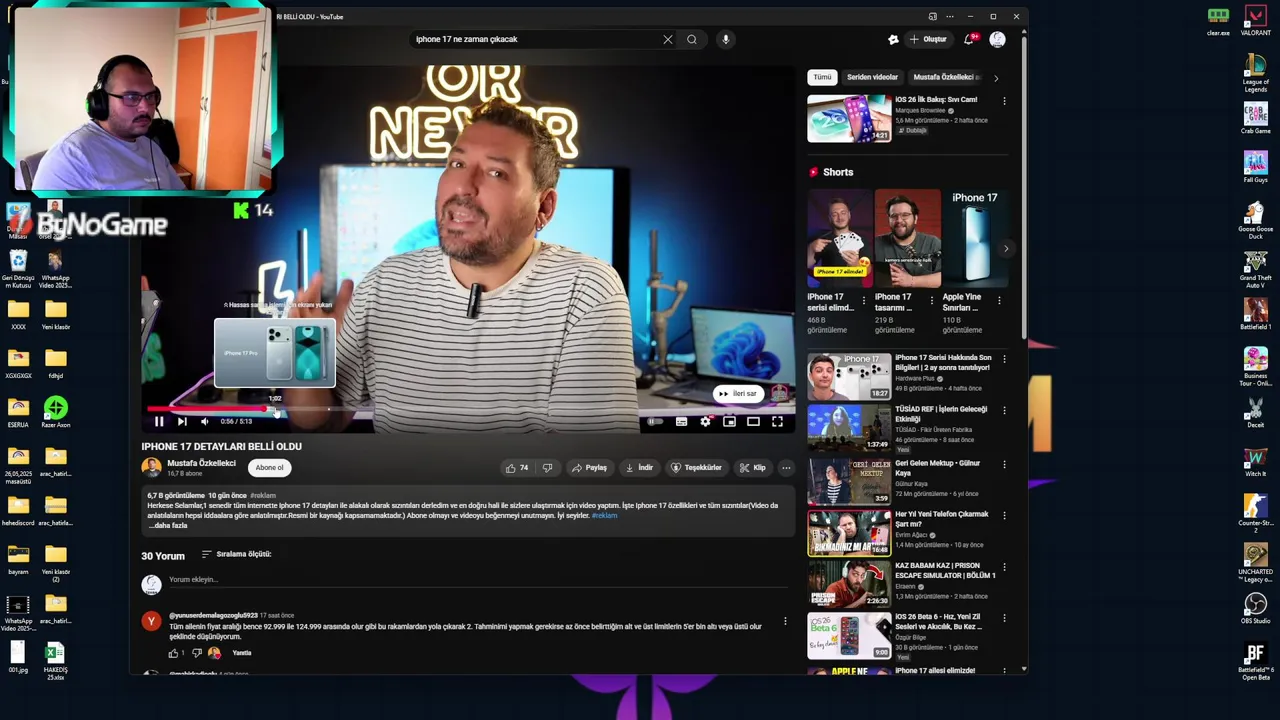Open the Oluştur create button
1280x720 pixels.
[929, 39]
